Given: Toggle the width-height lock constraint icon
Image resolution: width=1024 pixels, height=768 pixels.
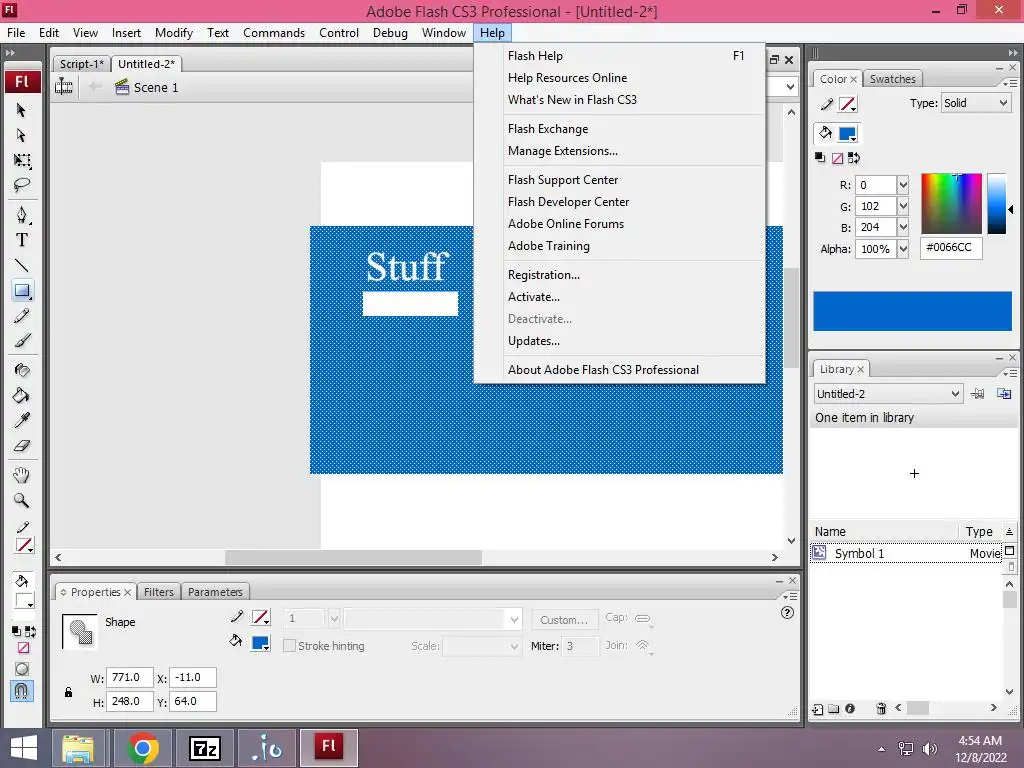Looking at the screenshot, I should 68,692.
